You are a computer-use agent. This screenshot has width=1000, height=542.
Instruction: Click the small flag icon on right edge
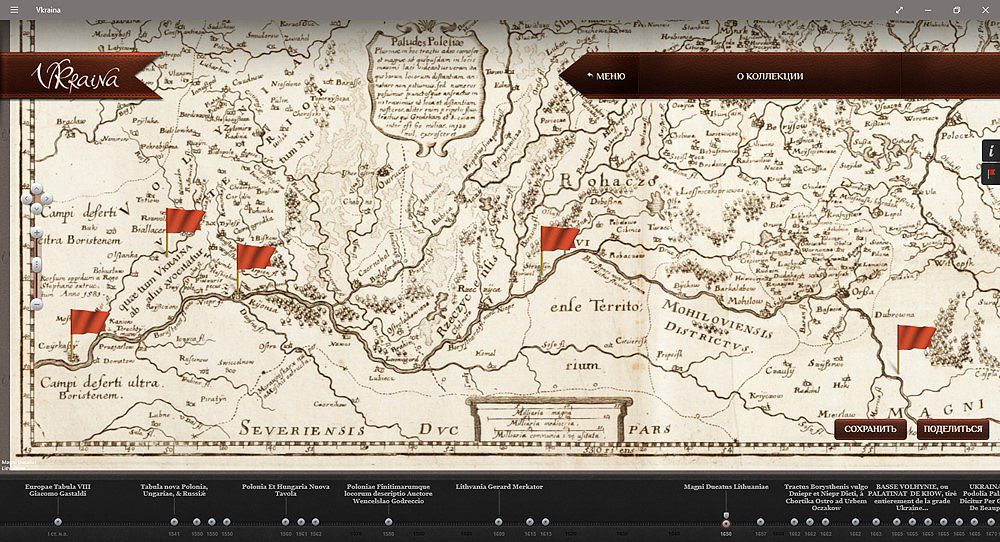991,173
